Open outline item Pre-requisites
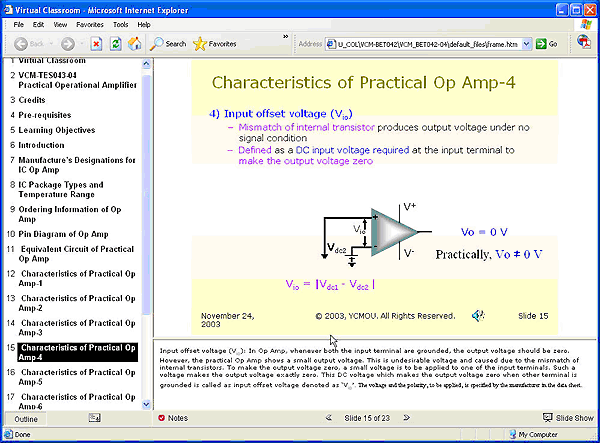The width and height of the screenshot is (600, 443). pyautogui.click(x=45, y=115)
